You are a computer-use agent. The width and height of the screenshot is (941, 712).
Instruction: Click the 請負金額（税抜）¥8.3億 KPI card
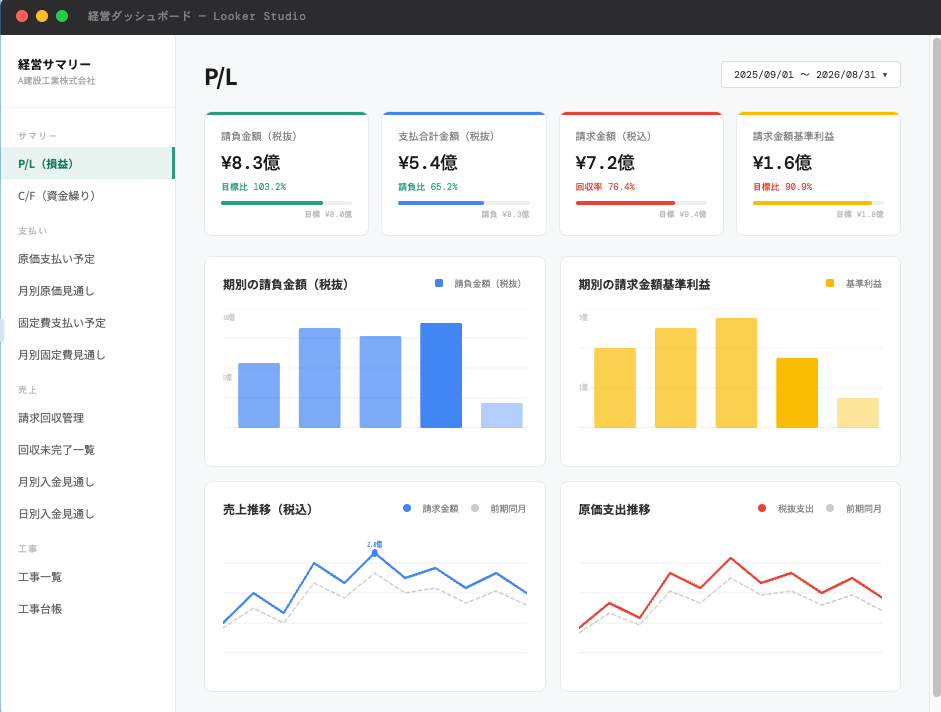[x=286, y=173]
